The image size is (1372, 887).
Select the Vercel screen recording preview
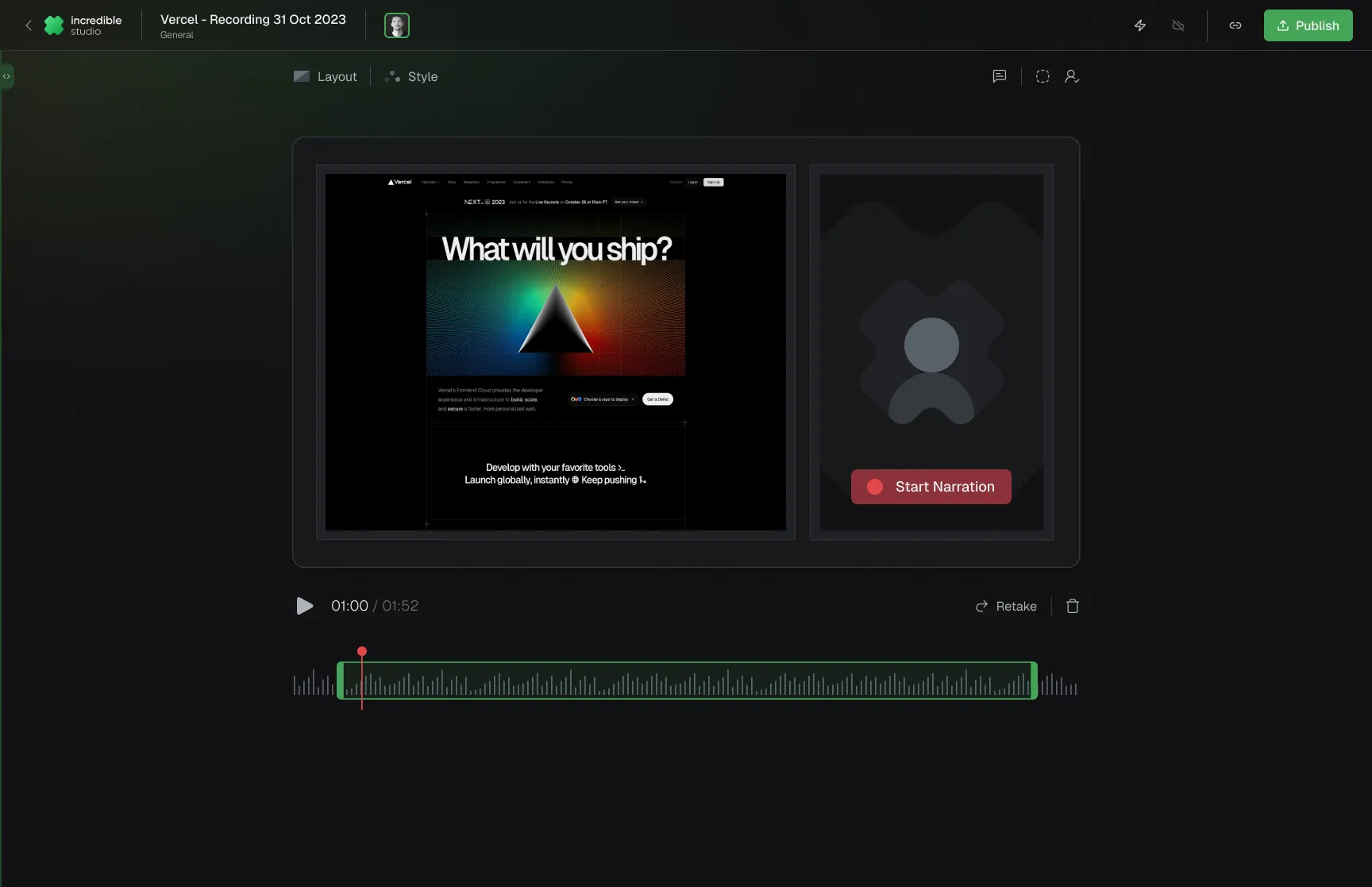pyautogui.click(x=556, y=352)
